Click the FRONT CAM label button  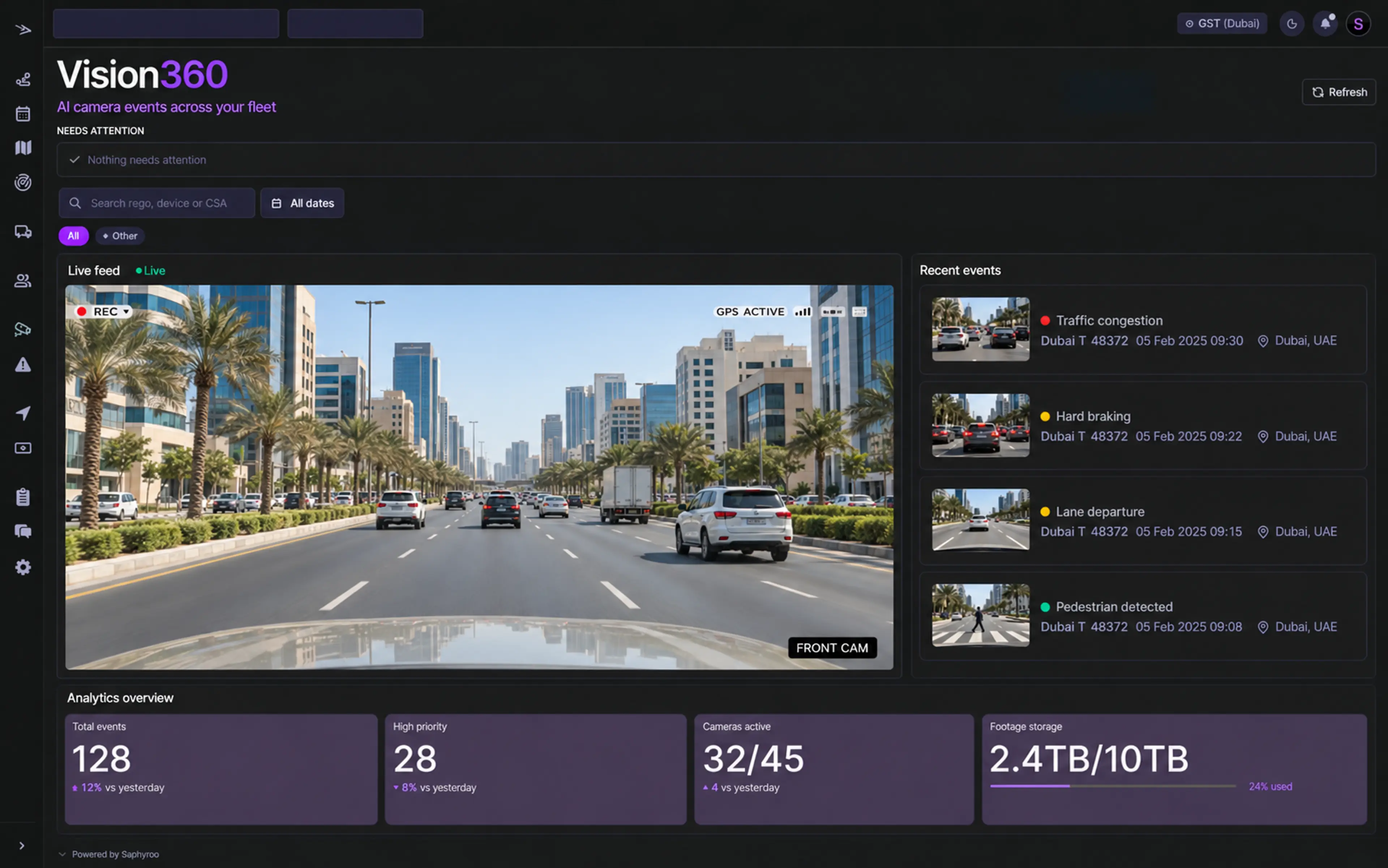click(x=832, y=648)
